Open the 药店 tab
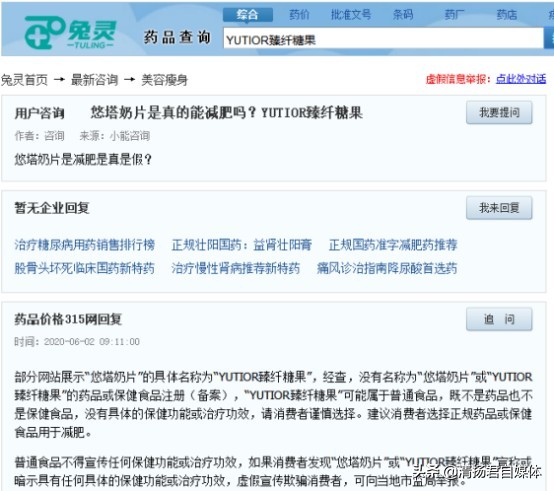This screenshot has width=554, height=491. point(506,15)
